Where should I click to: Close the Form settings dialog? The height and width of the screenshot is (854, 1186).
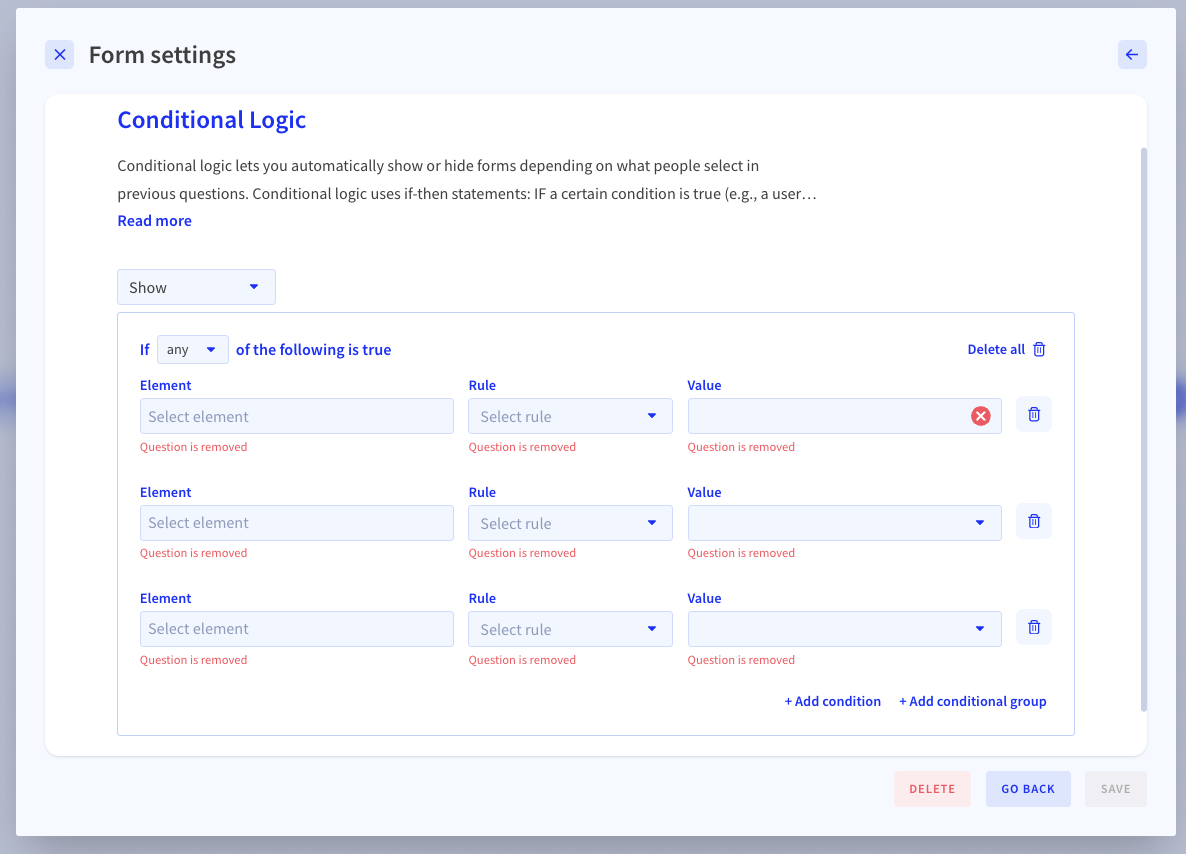pos(60,54)
